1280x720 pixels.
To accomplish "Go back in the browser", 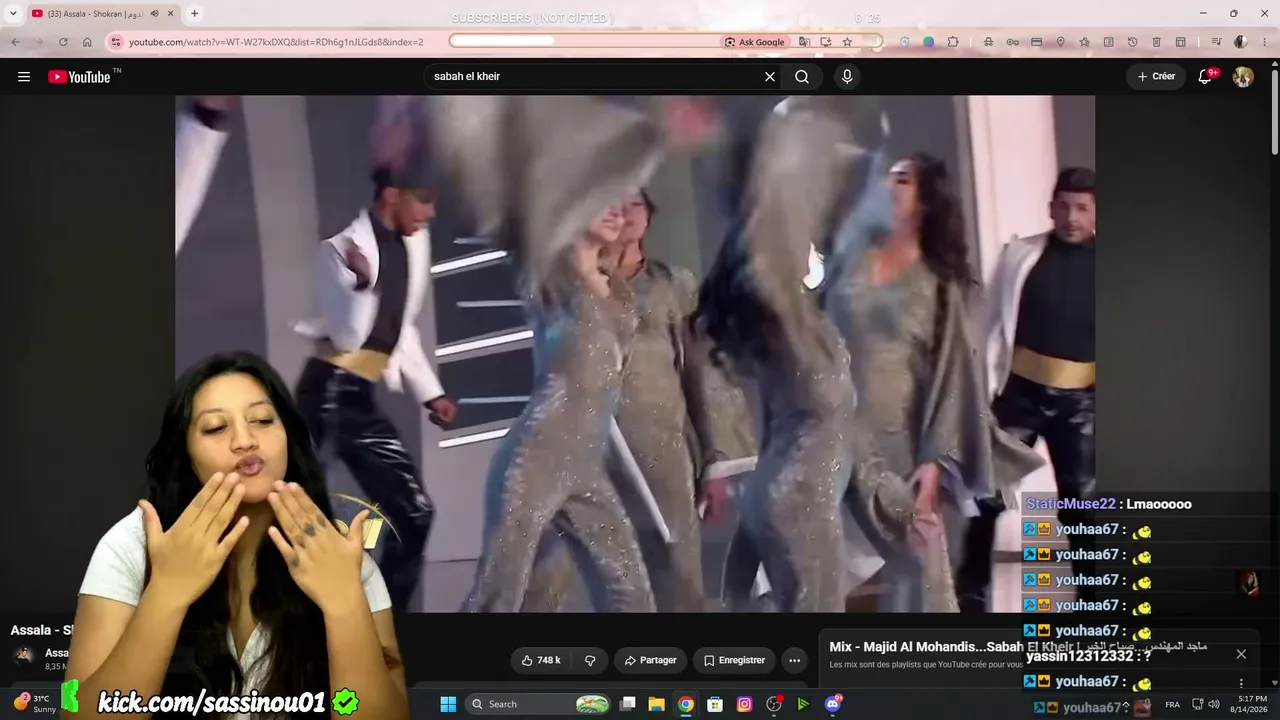I will point(15,42).
